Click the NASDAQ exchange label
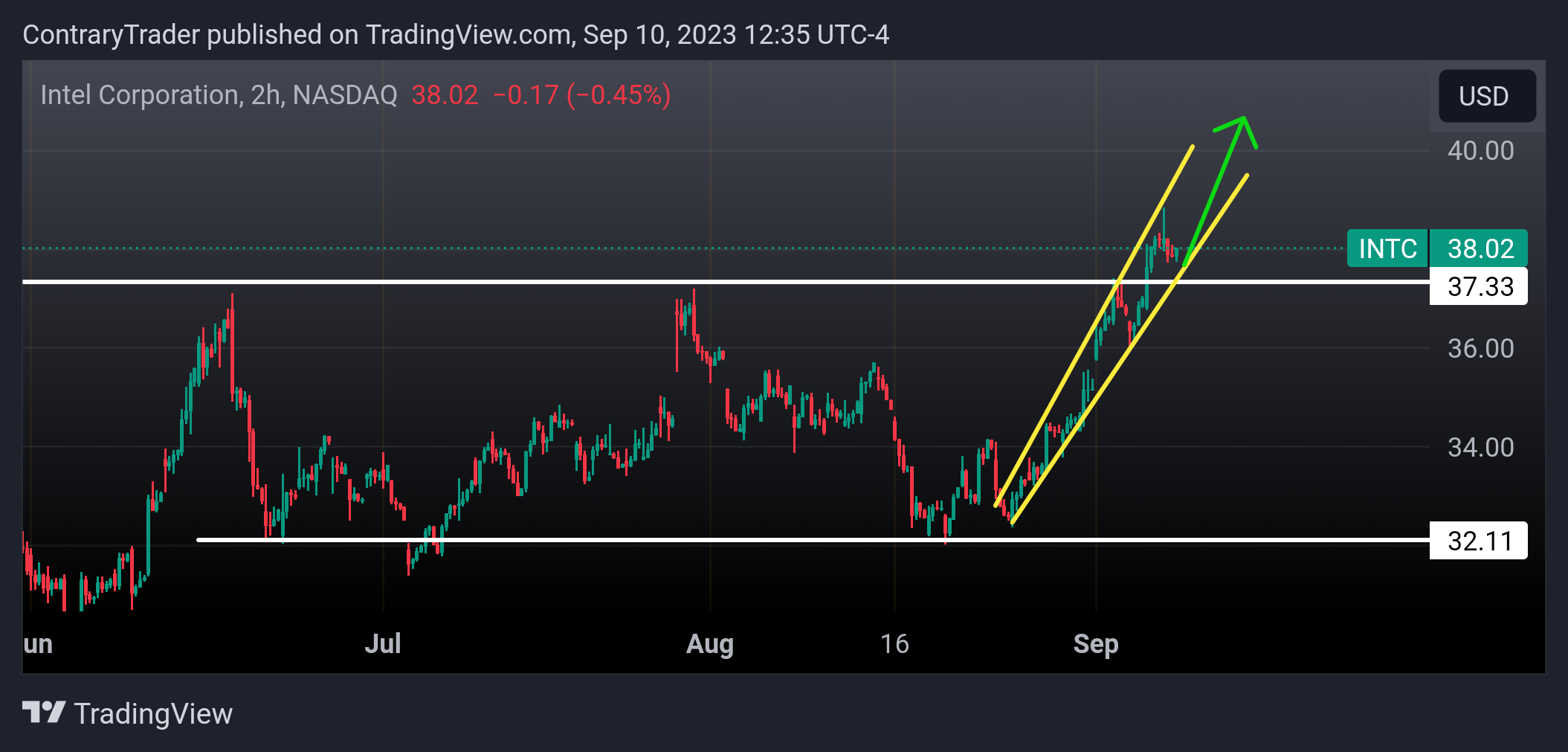The image size is (1568, 752). [x=343, y=94]
